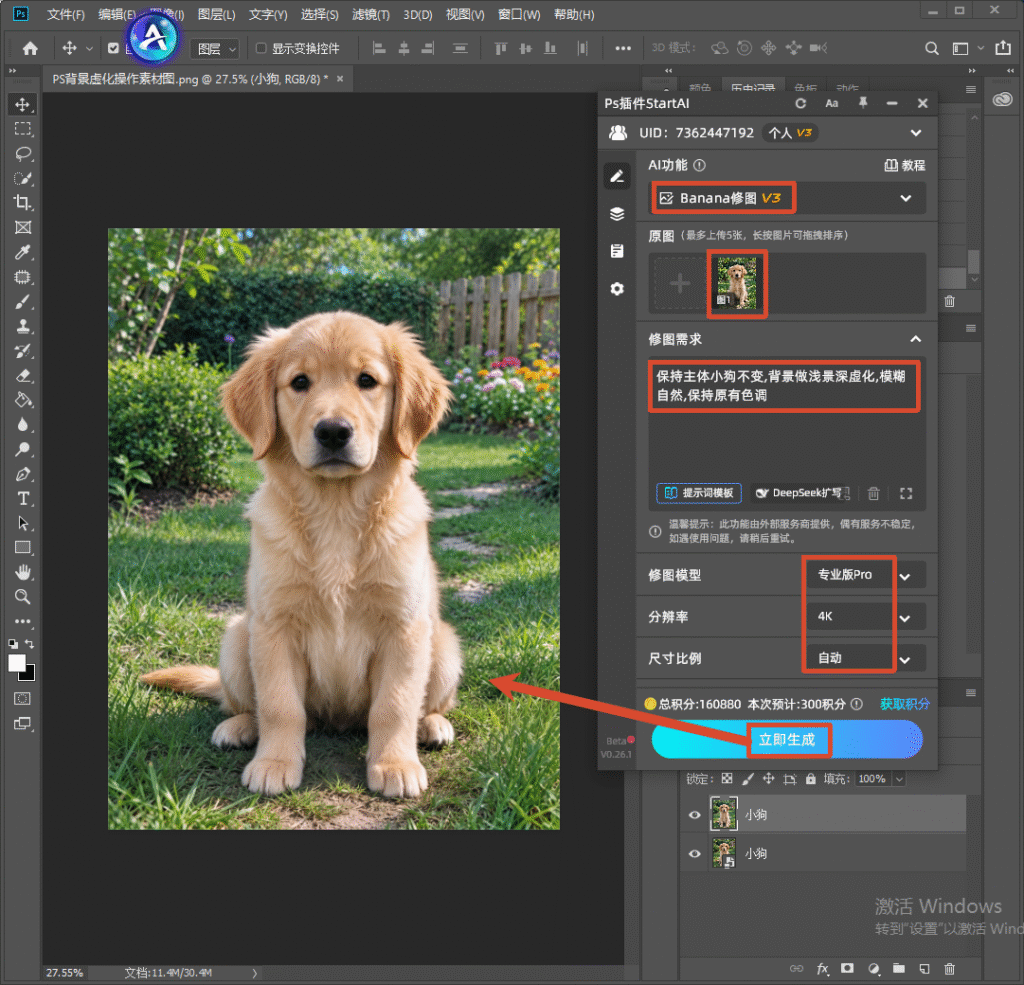The width and height of the screenshot is (1024, 985).
Task: Hide the highlighted 小狗 layer's eye icon
Action: tap(694, 815)
